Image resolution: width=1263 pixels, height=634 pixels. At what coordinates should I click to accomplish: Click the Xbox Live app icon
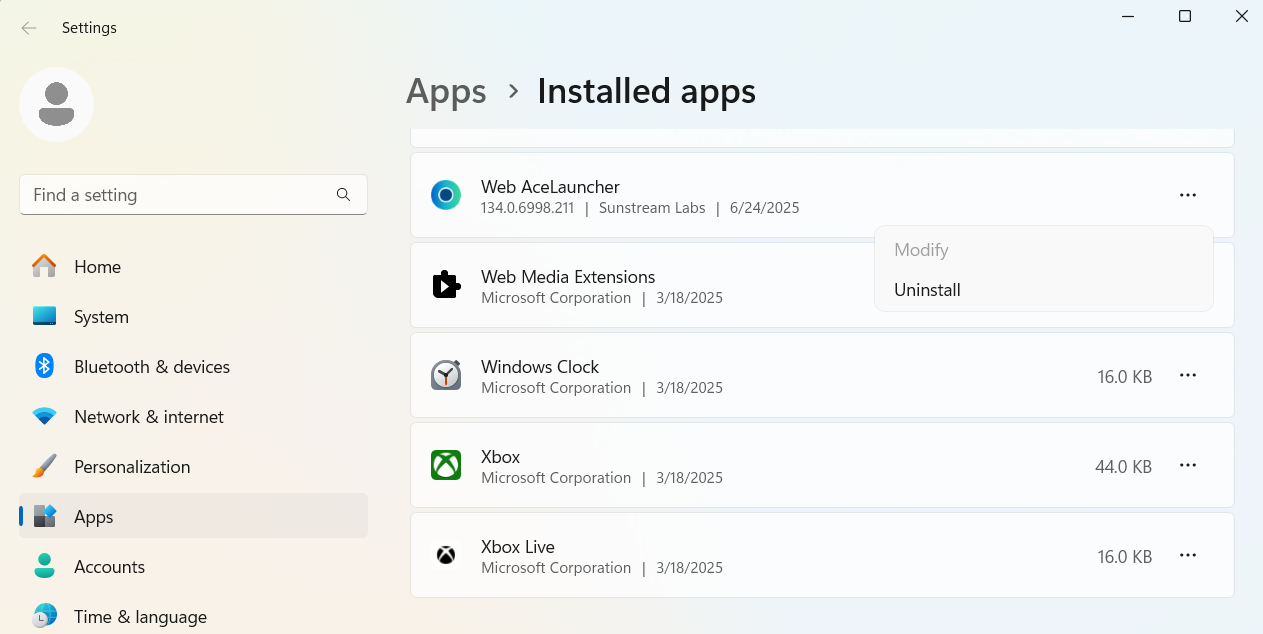click(446, 555)
